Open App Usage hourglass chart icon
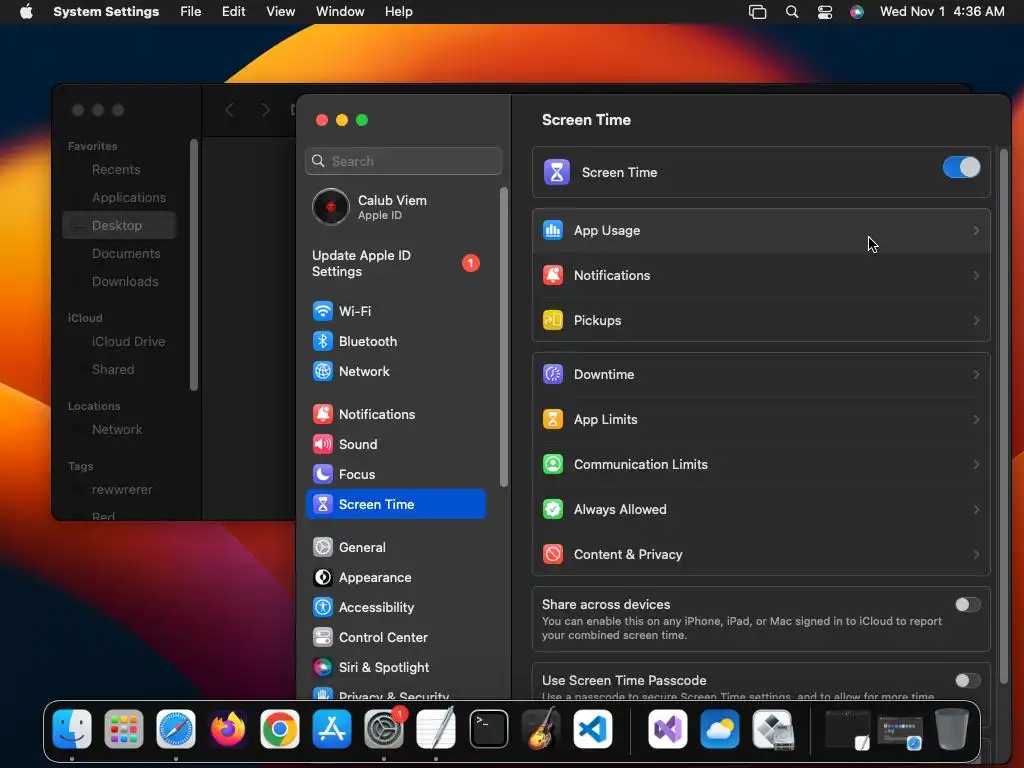 (x=553, y=231)
